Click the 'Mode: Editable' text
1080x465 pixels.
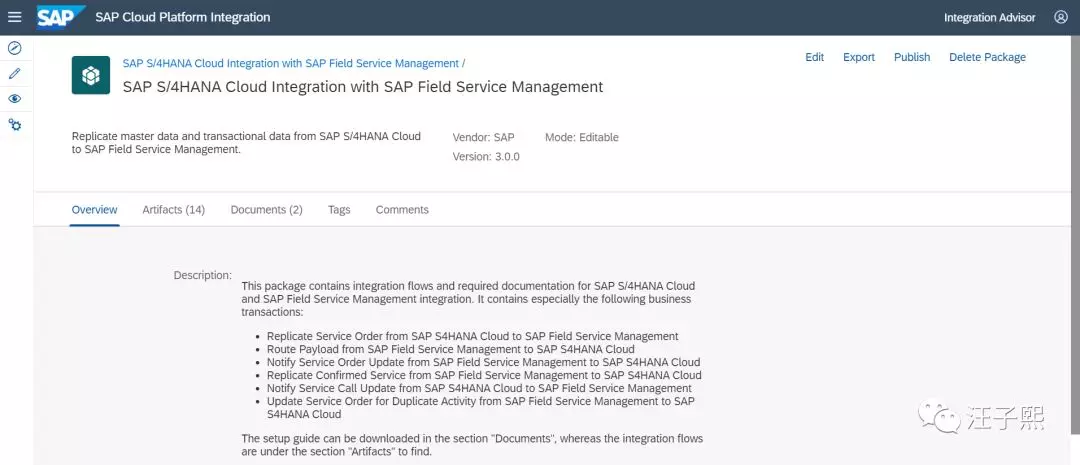pos(582,137)
